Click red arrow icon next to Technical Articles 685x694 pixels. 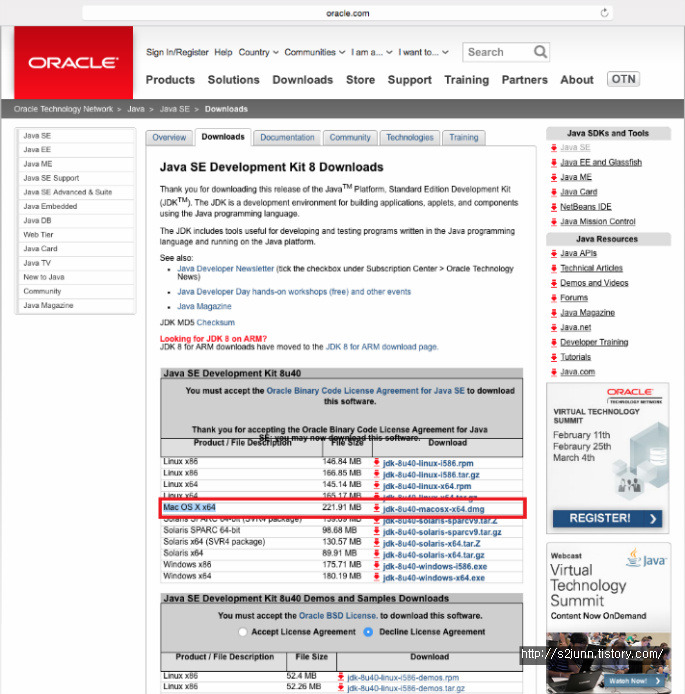(554, 268)
